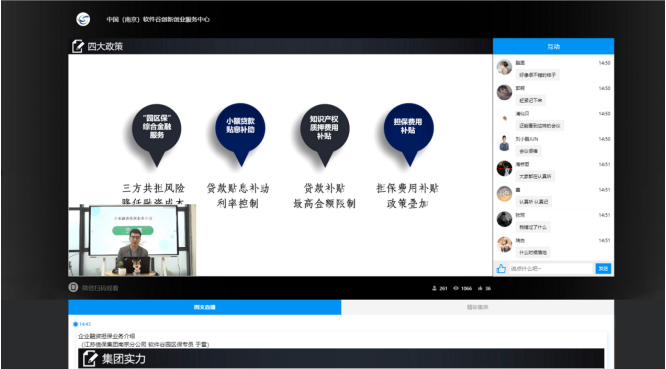Click the bottom avatar with the 14:51 message
This screenshot has height=369, width=666.
[504, 245]
